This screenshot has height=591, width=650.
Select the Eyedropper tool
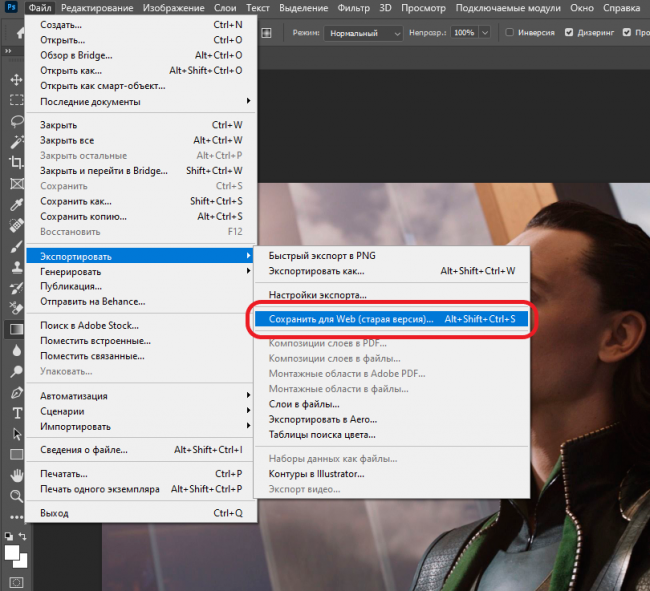click(x=16, y=204)
